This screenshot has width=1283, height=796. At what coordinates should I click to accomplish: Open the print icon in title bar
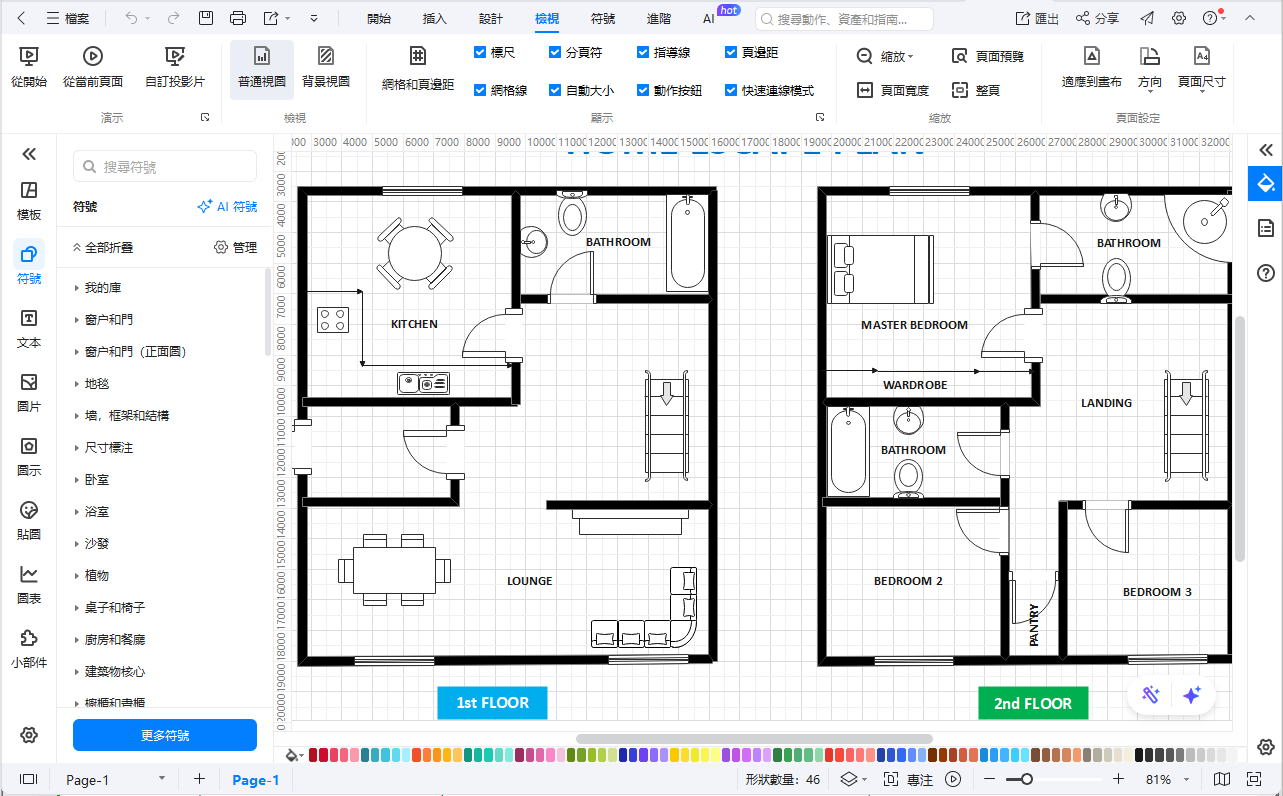[238, 18]
